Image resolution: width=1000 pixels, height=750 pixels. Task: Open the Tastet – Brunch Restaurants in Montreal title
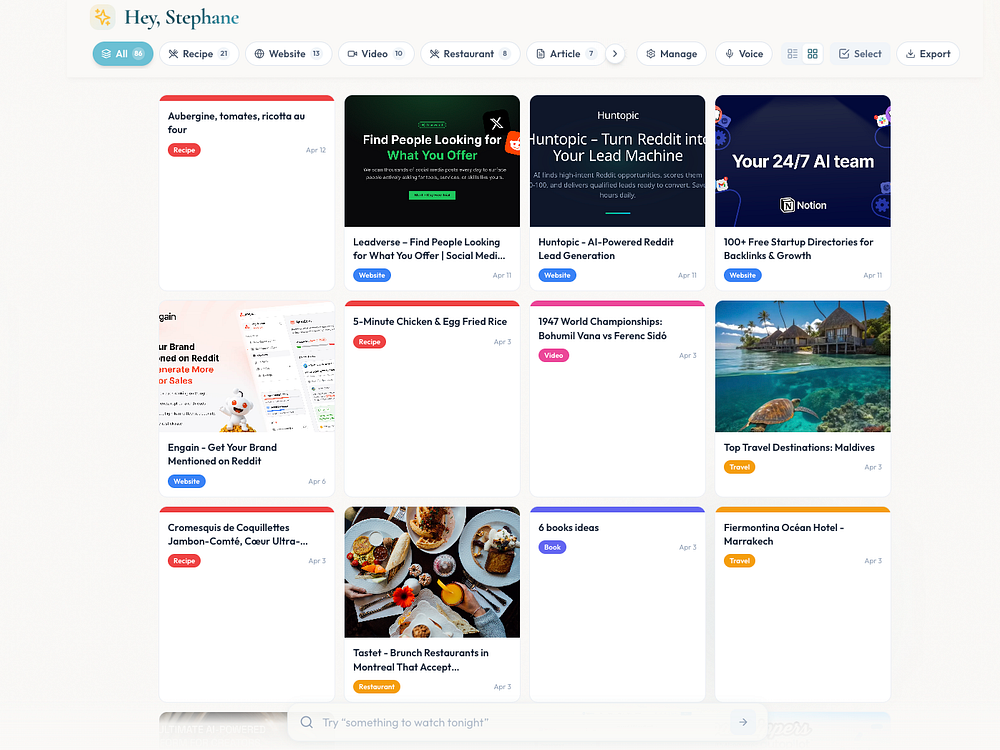click(x=421, y=660)
